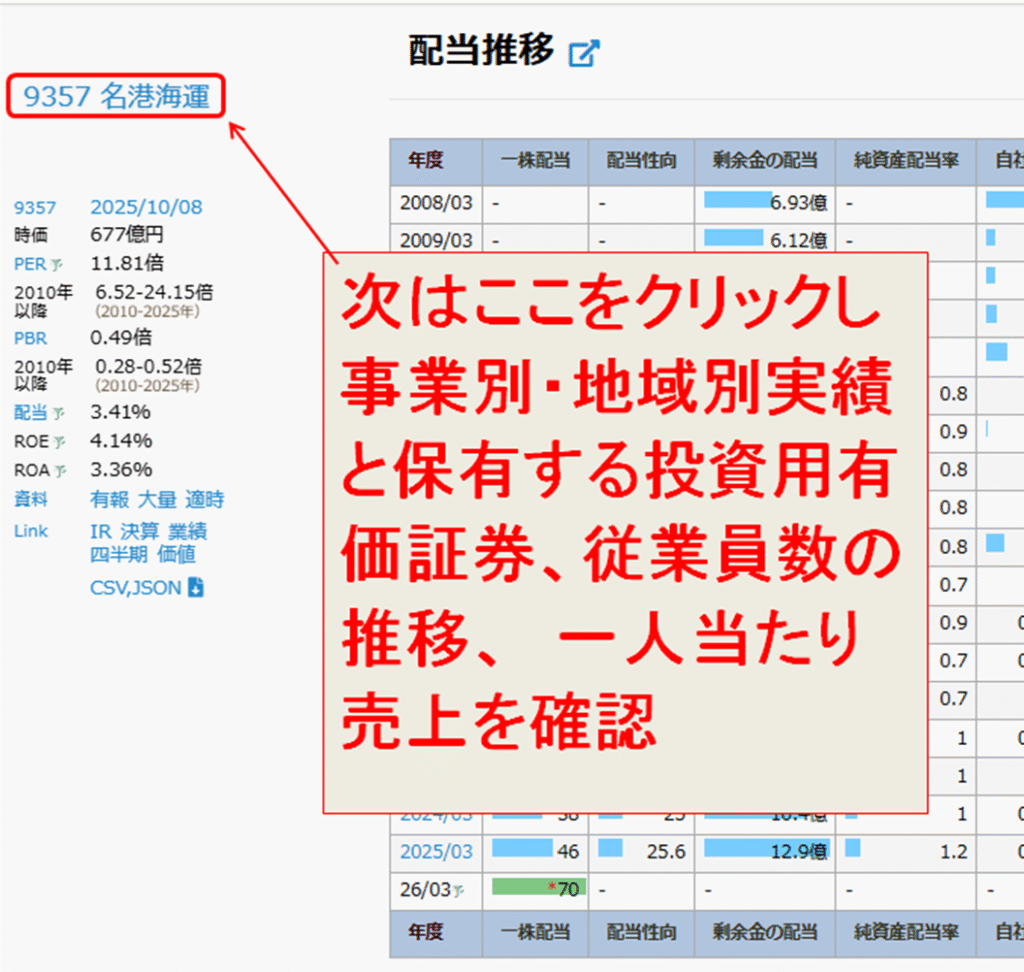Click the 一株配当 top column header

tap(535, 159)
